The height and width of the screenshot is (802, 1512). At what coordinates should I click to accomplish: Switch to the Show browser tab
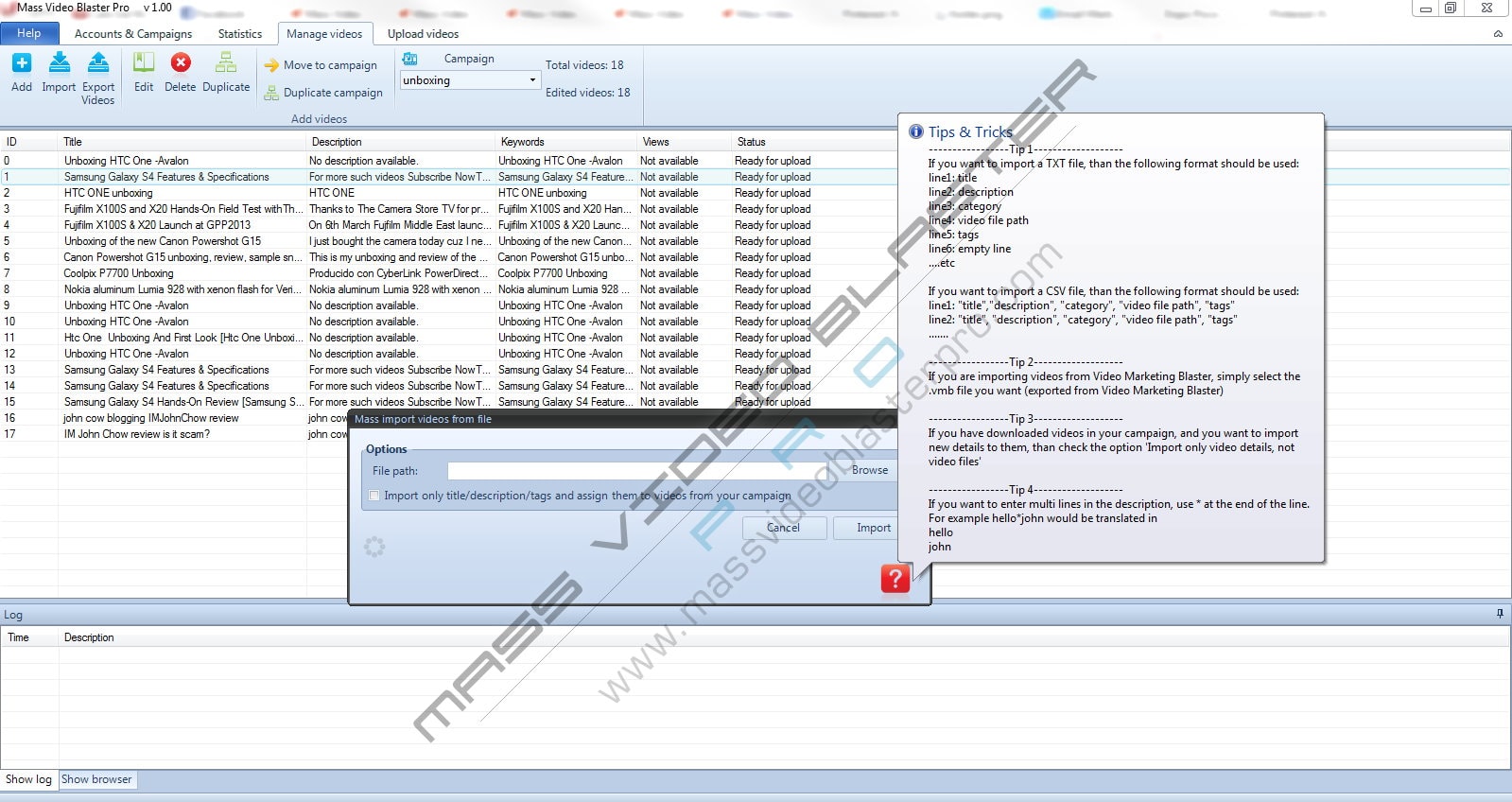[96, 779]
